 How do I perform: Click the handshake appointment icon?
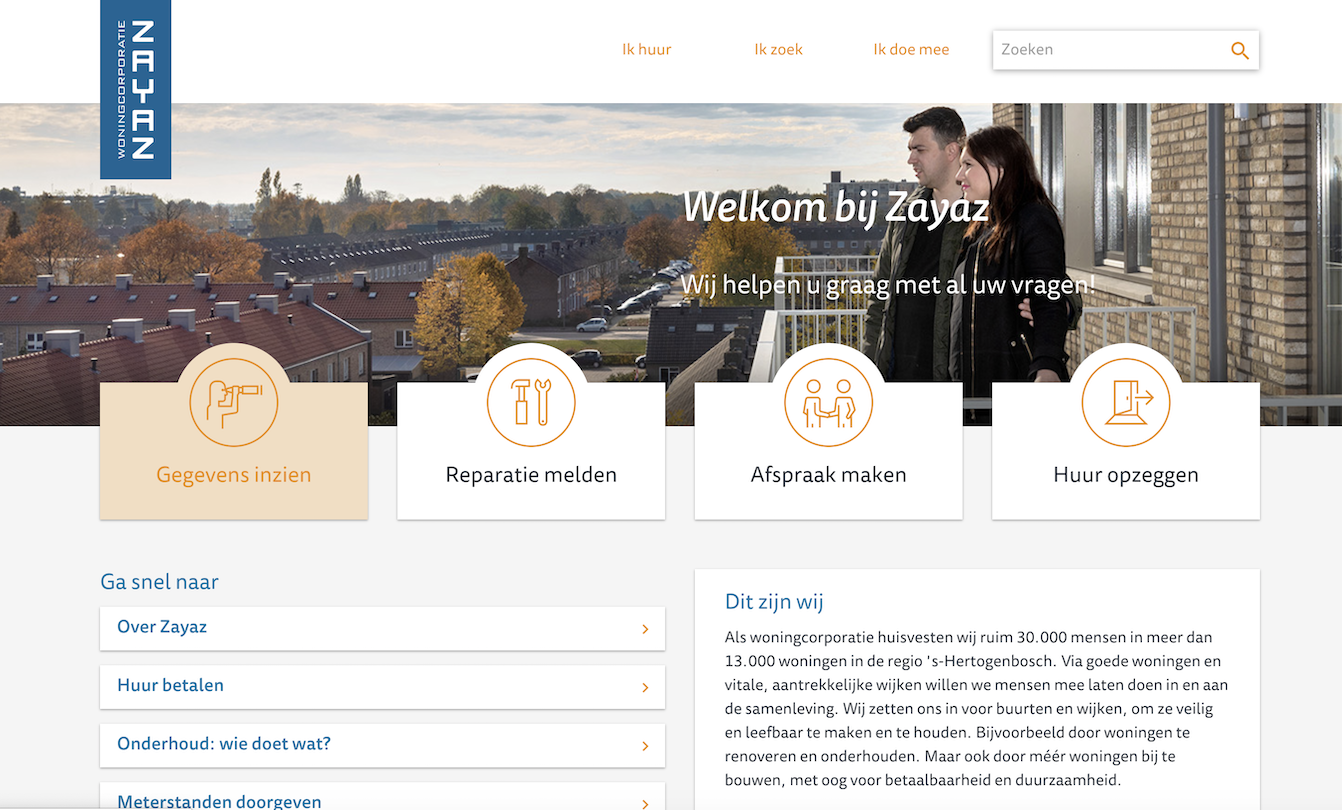(x=829, y=402)
